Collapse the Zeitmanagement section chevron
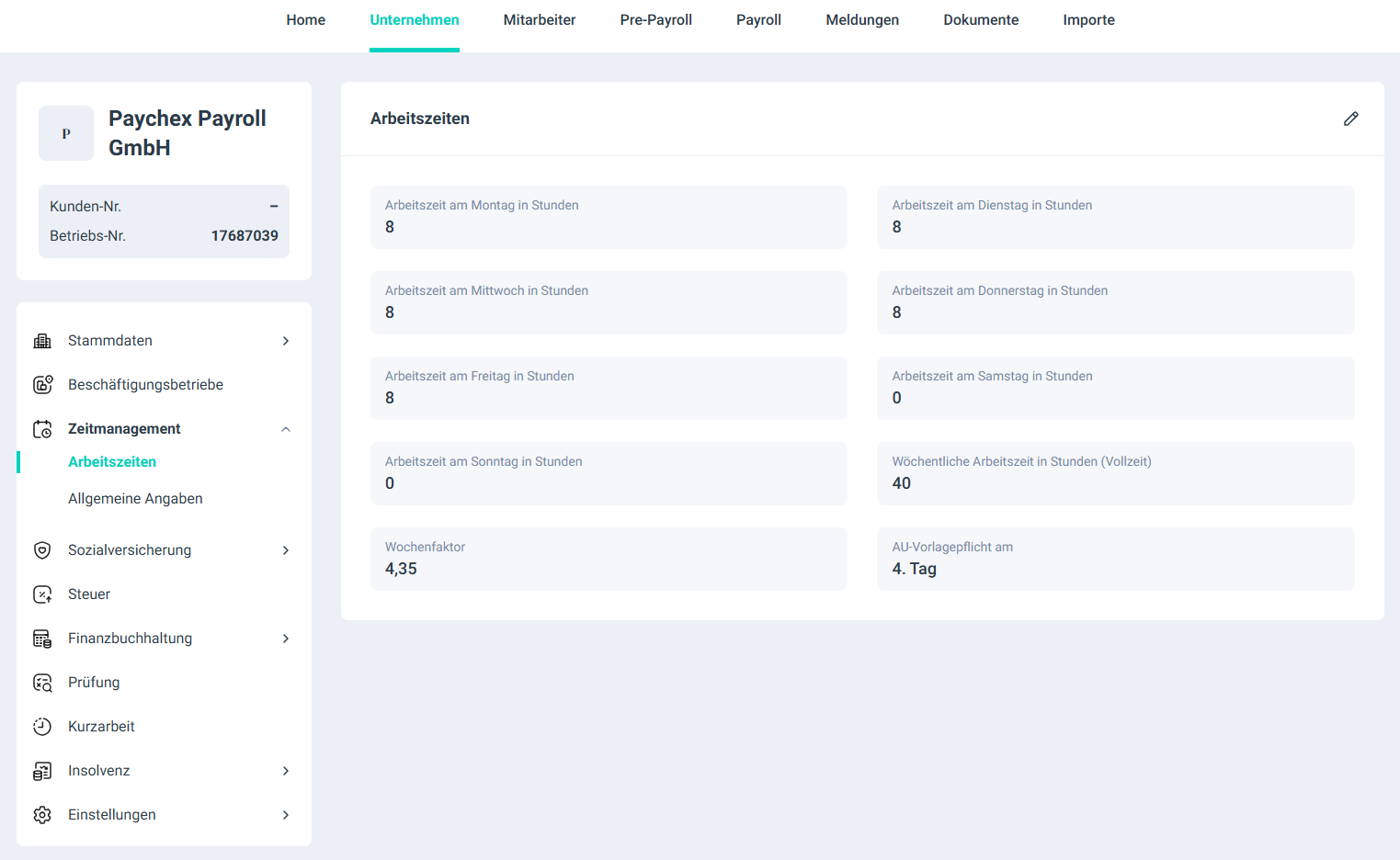The width and height of the screenshot is (1400, 860). (286, 429)
